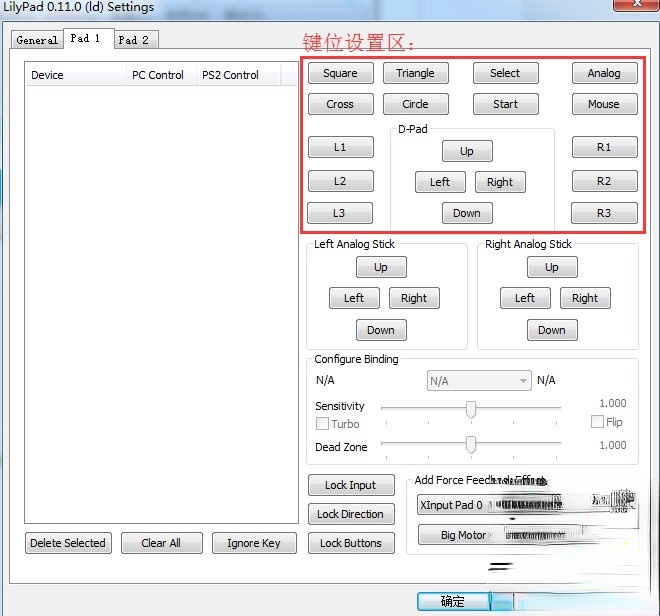Enable the Turbo checkbox
The image size is (660, 616).
pos(322,424)
